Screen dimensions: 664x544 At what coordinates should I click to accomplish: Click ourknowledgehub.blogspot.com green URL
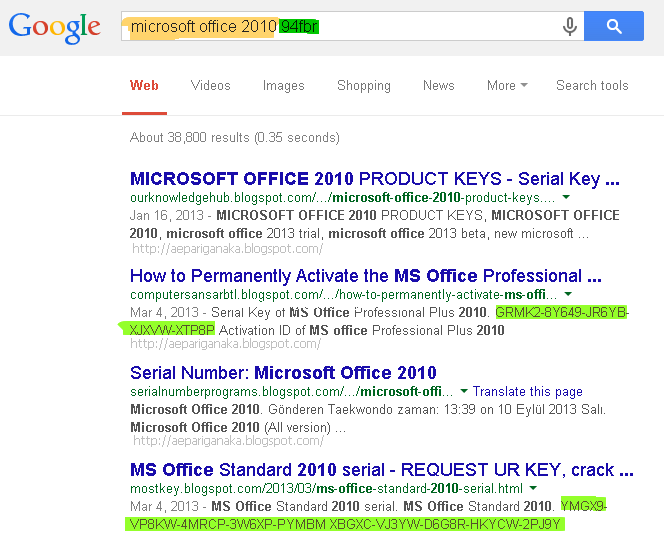point(343,198)
